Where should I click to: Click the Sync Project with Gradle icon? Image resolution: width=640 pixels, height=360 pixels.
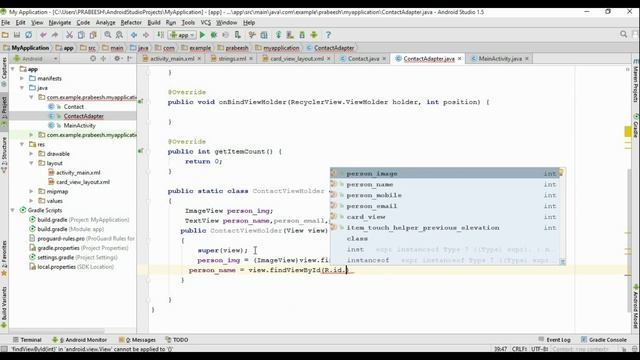(278, 35)
